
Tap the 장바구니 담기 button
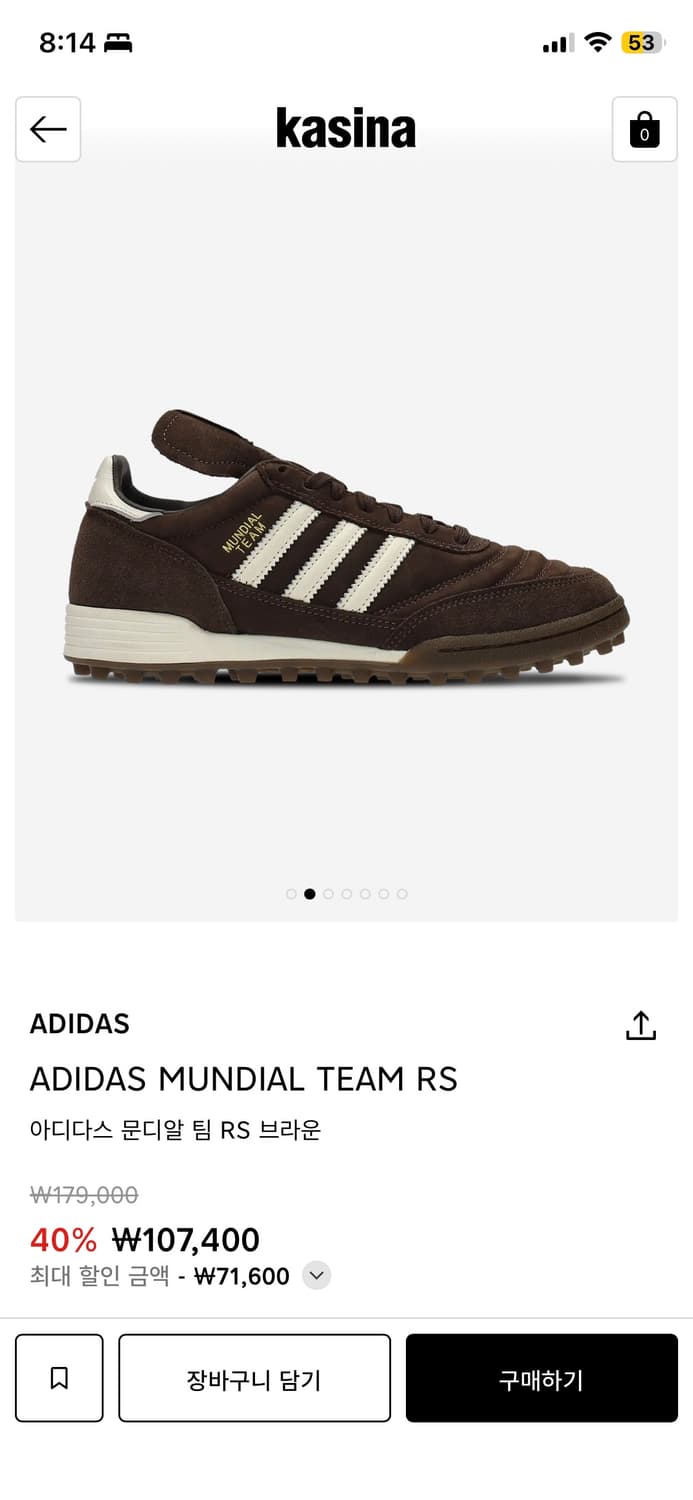click(x=254, y=1378)
